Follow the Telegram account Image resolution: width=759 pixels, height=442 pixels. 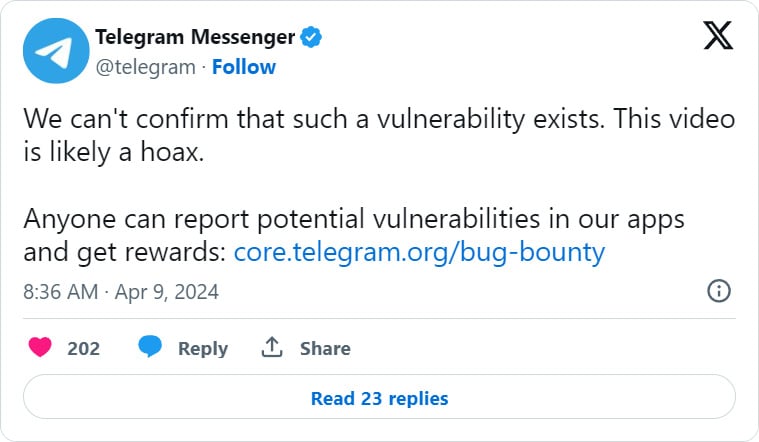[243, 67]
